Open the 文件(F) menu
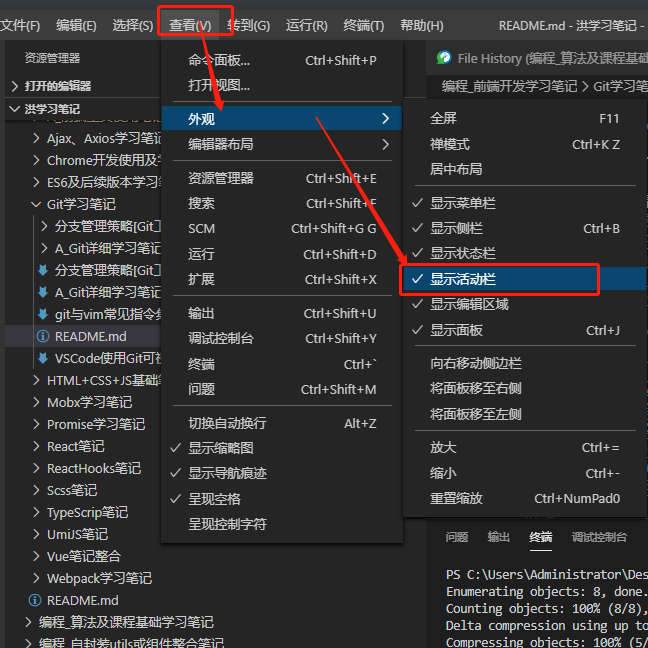Screen dimensions: 648x648 20,26
